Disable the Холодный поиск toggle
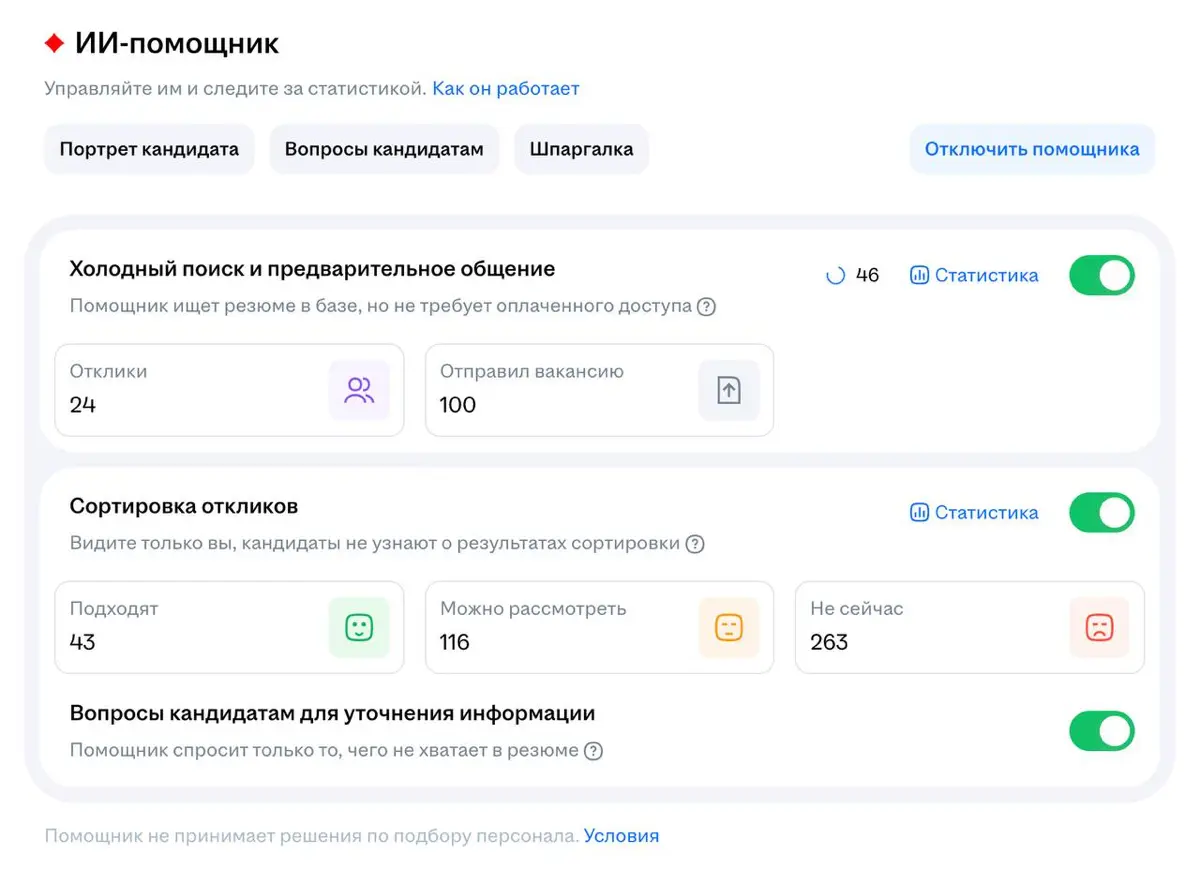1200x885 pixels. coord(1102,275)
